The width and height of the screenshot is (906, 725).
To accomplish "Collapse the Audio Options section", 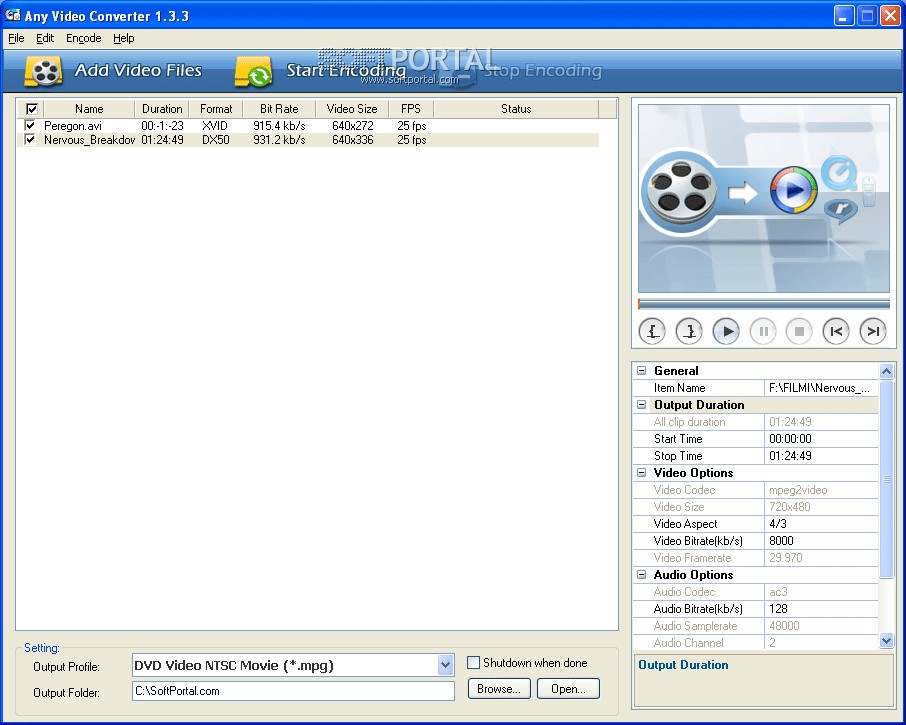I will [x=641, y=575].
